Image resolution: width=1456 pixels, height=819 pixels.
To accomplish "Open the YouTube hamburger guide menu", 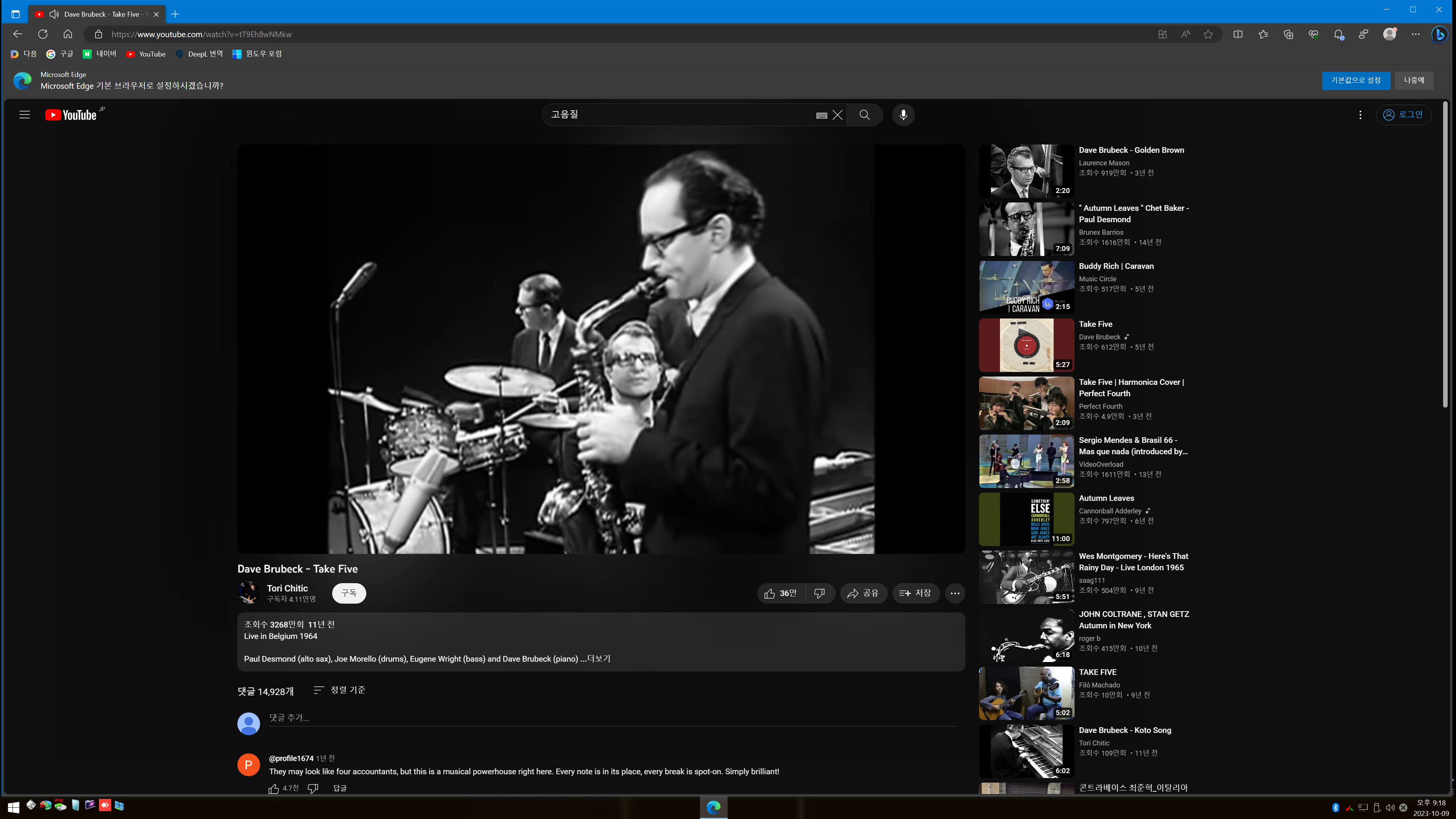I will click(x=24, y=115).
